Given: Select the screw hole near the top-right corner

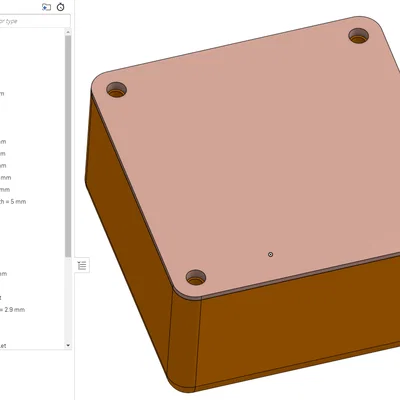Looking at the screenshot, I should click(x=358, y=36).
